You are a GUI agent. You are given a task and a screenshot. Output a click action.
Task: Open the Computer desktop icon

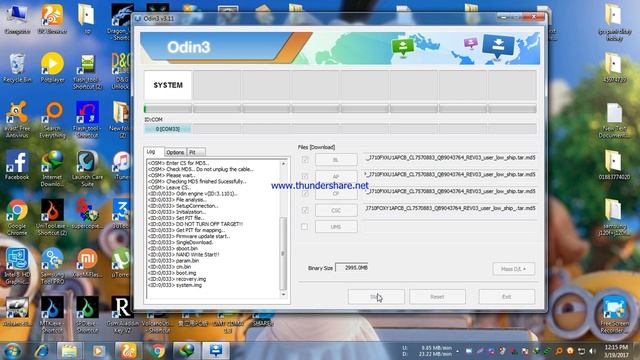17,19
